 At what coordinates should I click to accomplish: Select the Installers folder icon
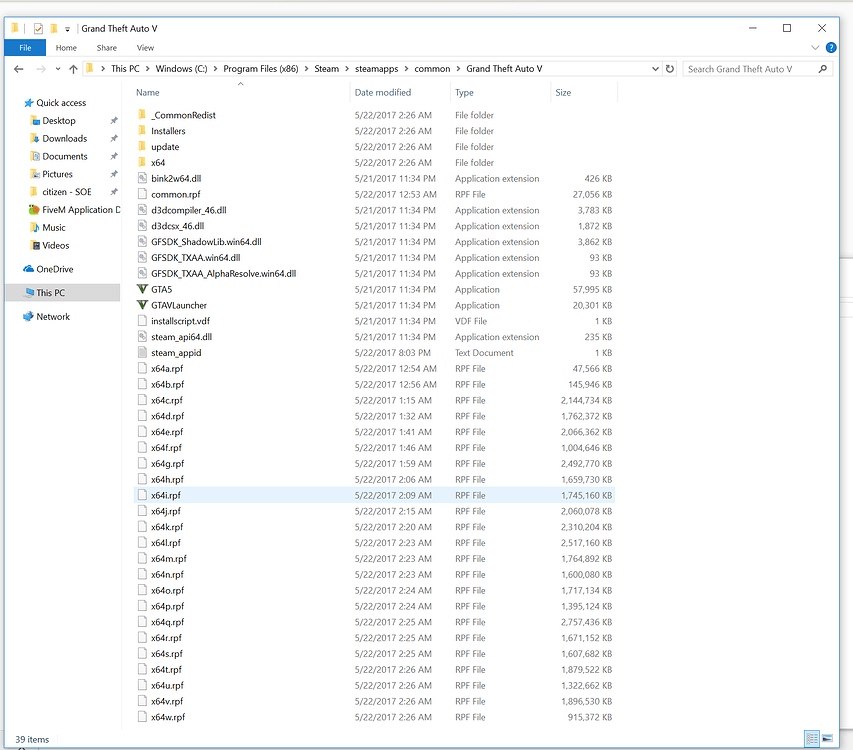142,131
